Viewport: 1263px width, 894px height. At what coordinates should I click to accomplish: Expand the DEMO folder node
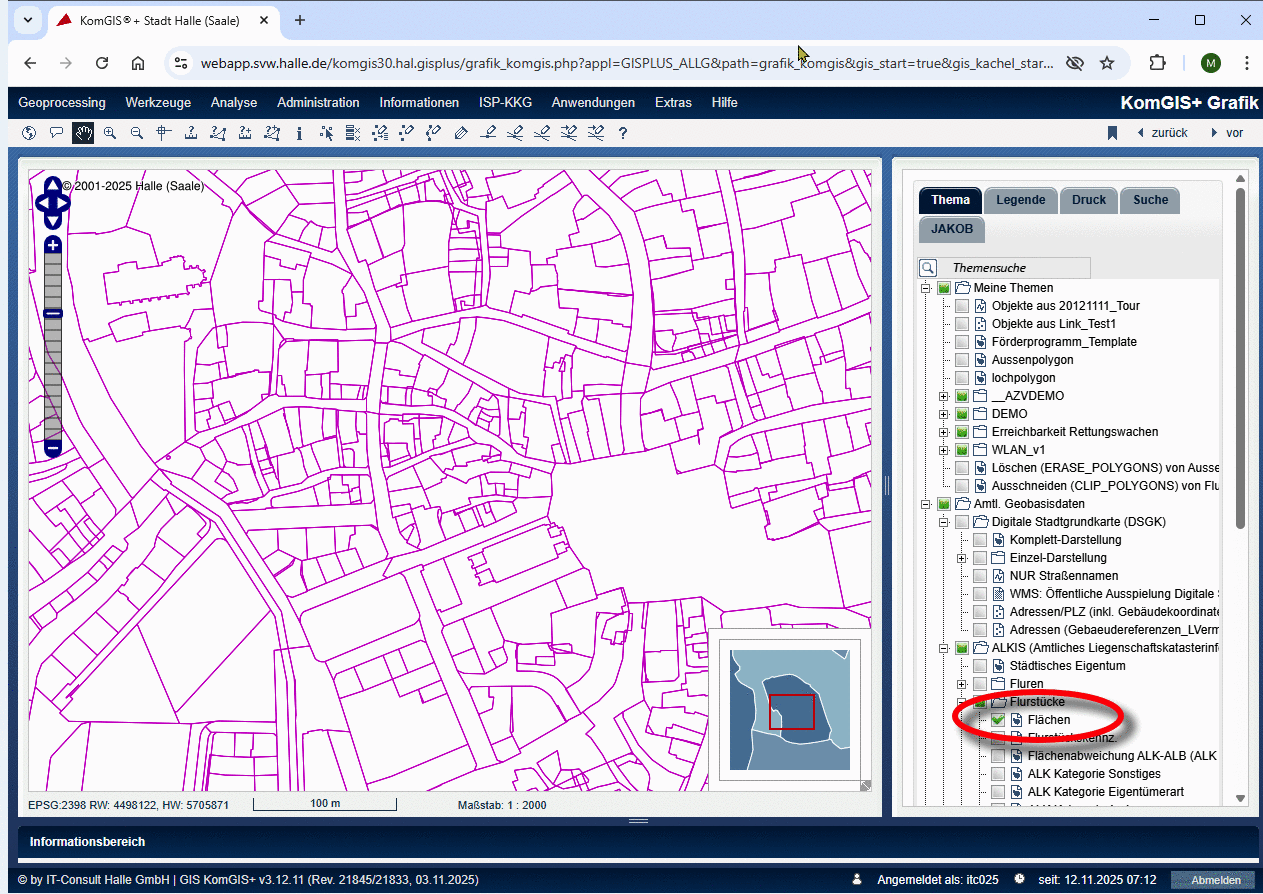[943, 414]
